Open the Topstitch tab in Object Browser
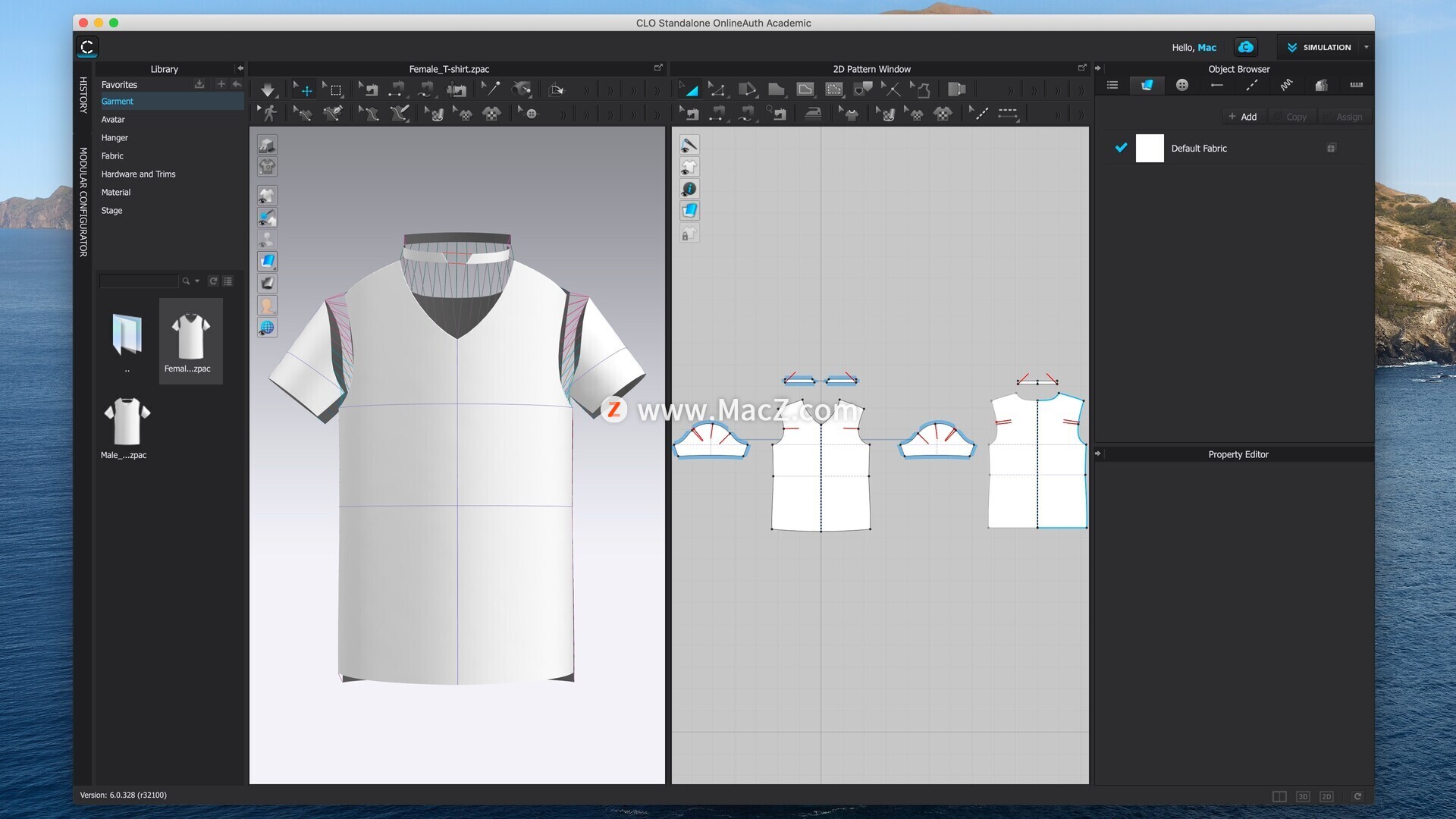Image resolution: width=1456 pixels, height=819 pixels. point(1251,85)
